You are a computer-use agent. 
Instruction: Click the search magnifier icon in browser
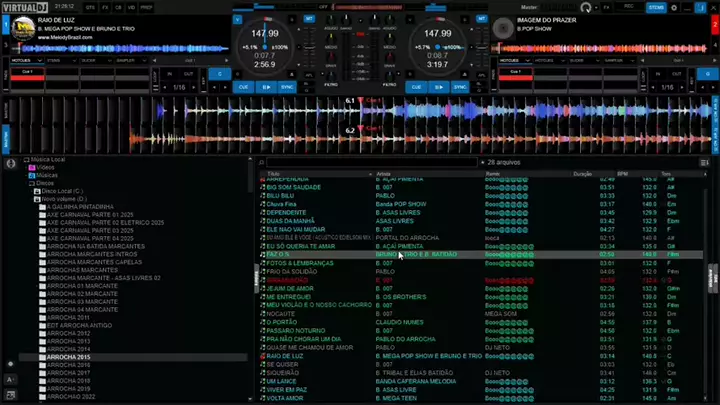[261, 163]
